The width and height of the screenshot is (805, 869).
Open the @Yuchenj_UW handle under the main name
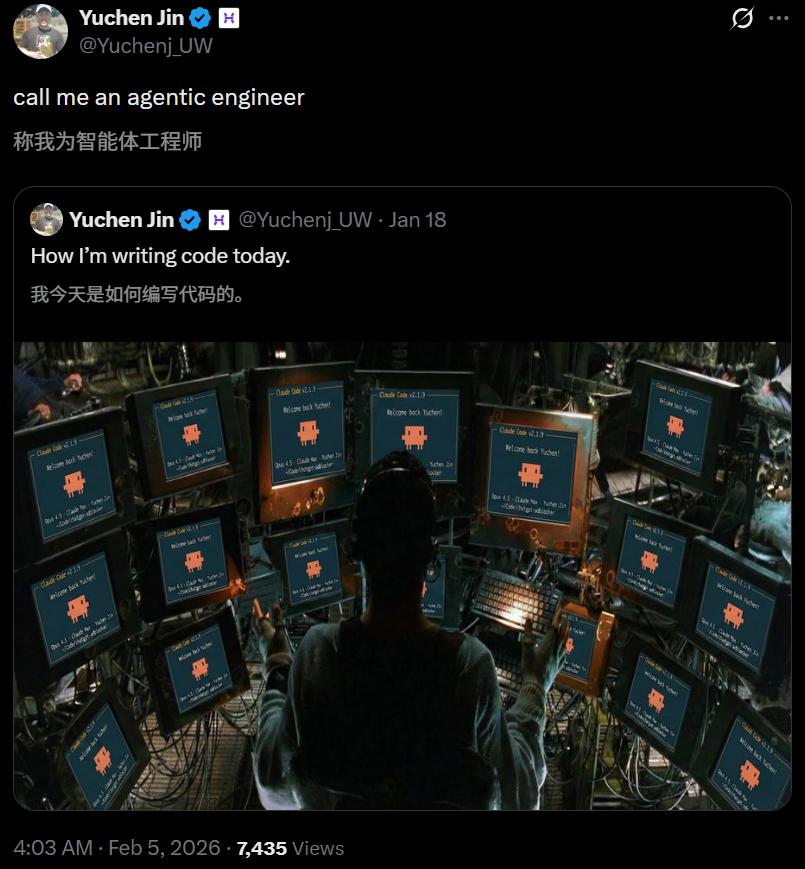146,45
